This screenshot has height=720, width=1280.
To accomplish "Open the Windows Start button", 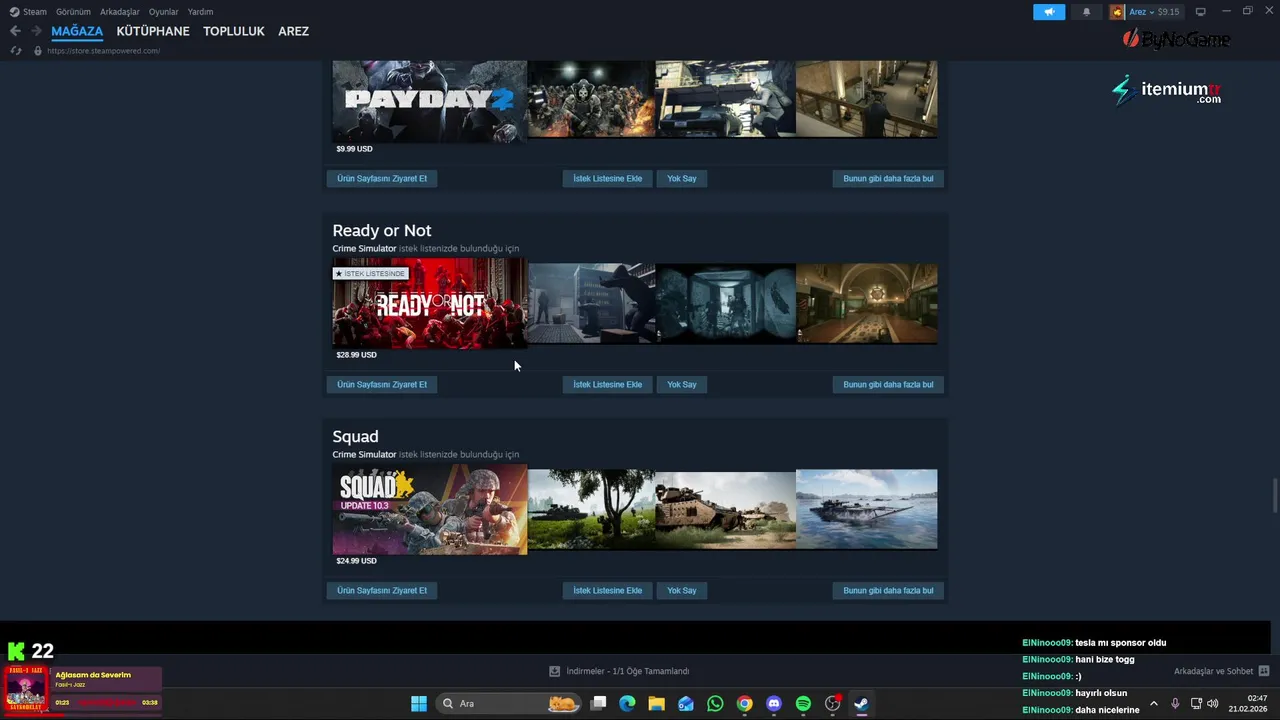I will (x=419, y=703).
